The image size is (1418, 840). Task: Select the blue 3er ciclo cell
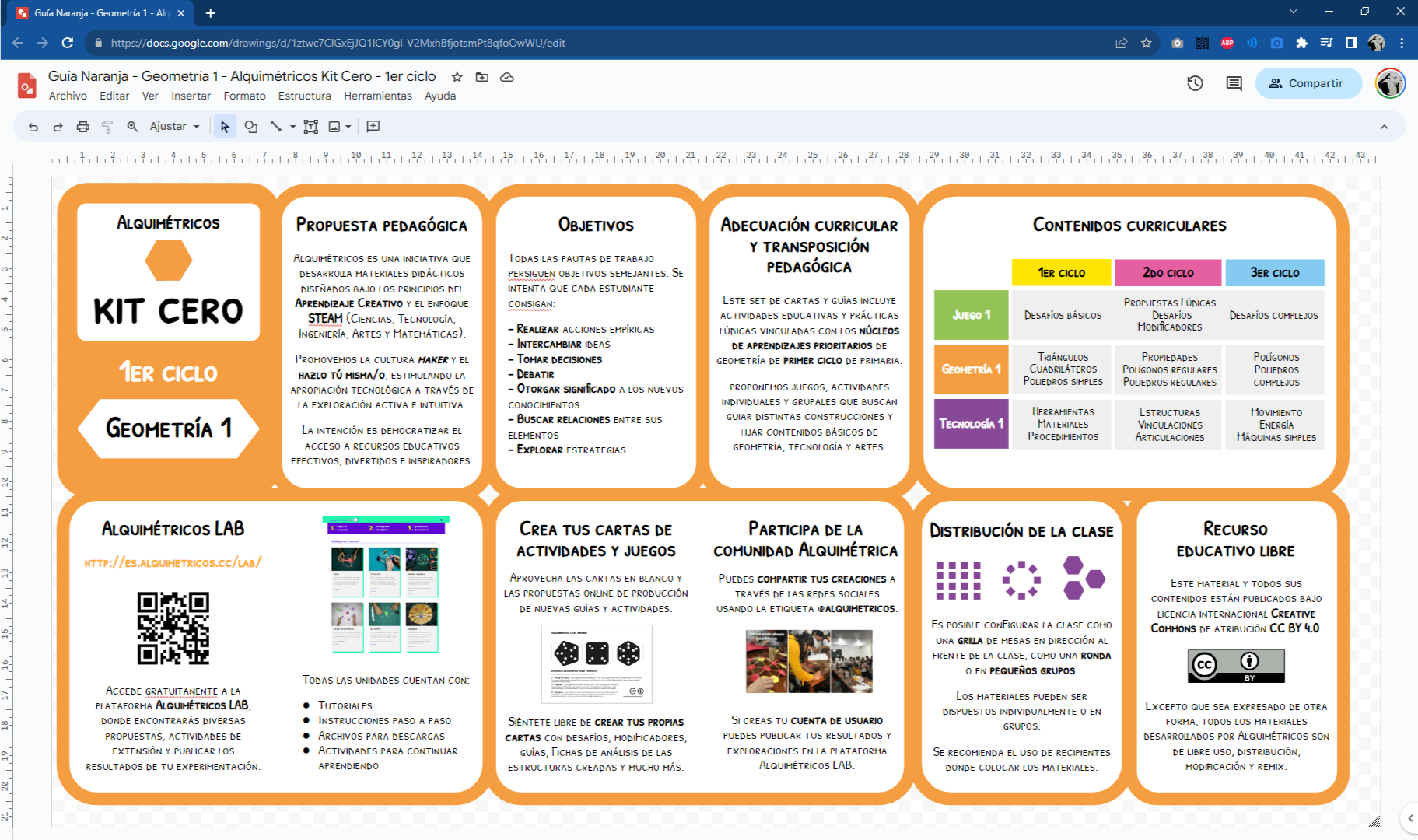1275,273
